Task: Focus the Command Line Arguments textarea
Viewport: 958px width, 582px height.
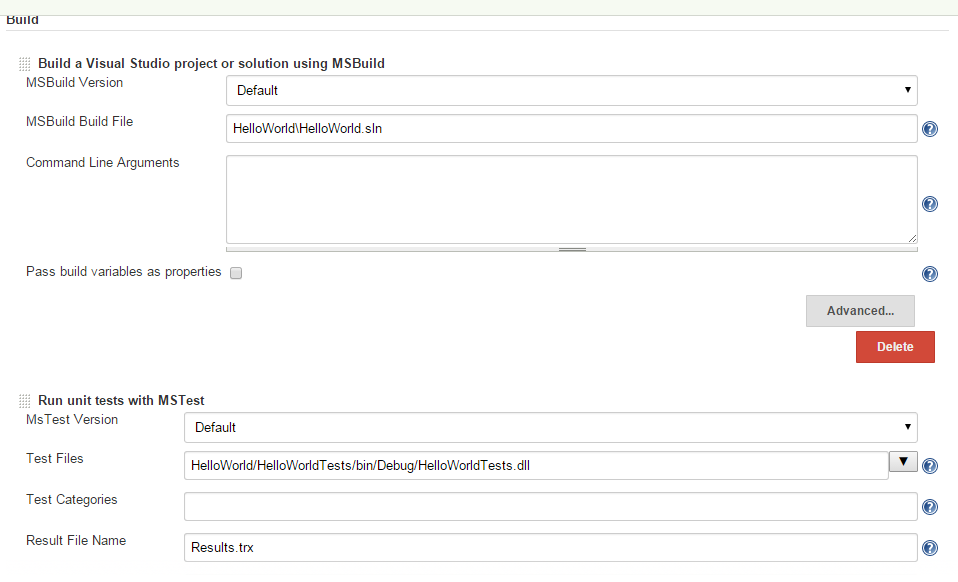Action: click(x=571, y=200)
